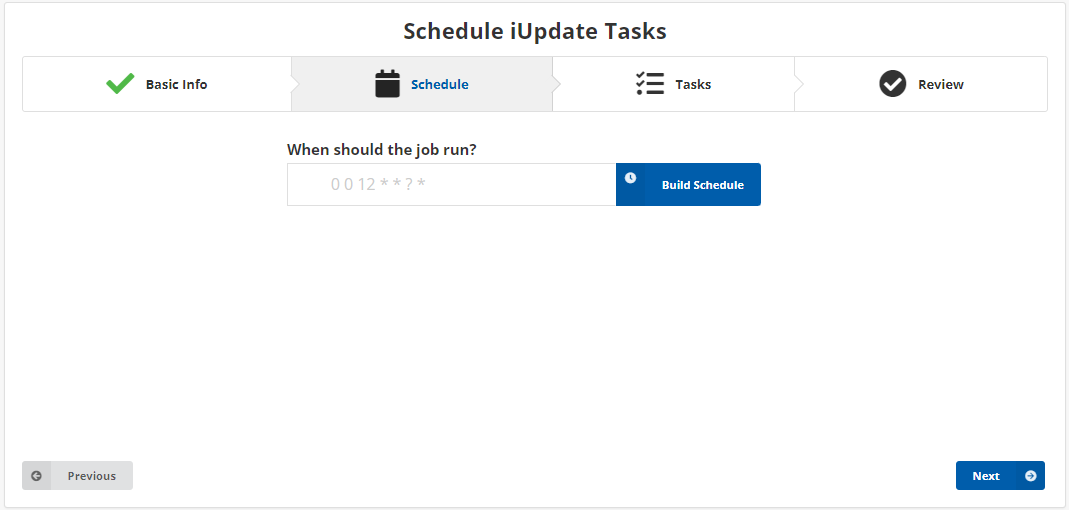Open the Review step

coord(940,84)
